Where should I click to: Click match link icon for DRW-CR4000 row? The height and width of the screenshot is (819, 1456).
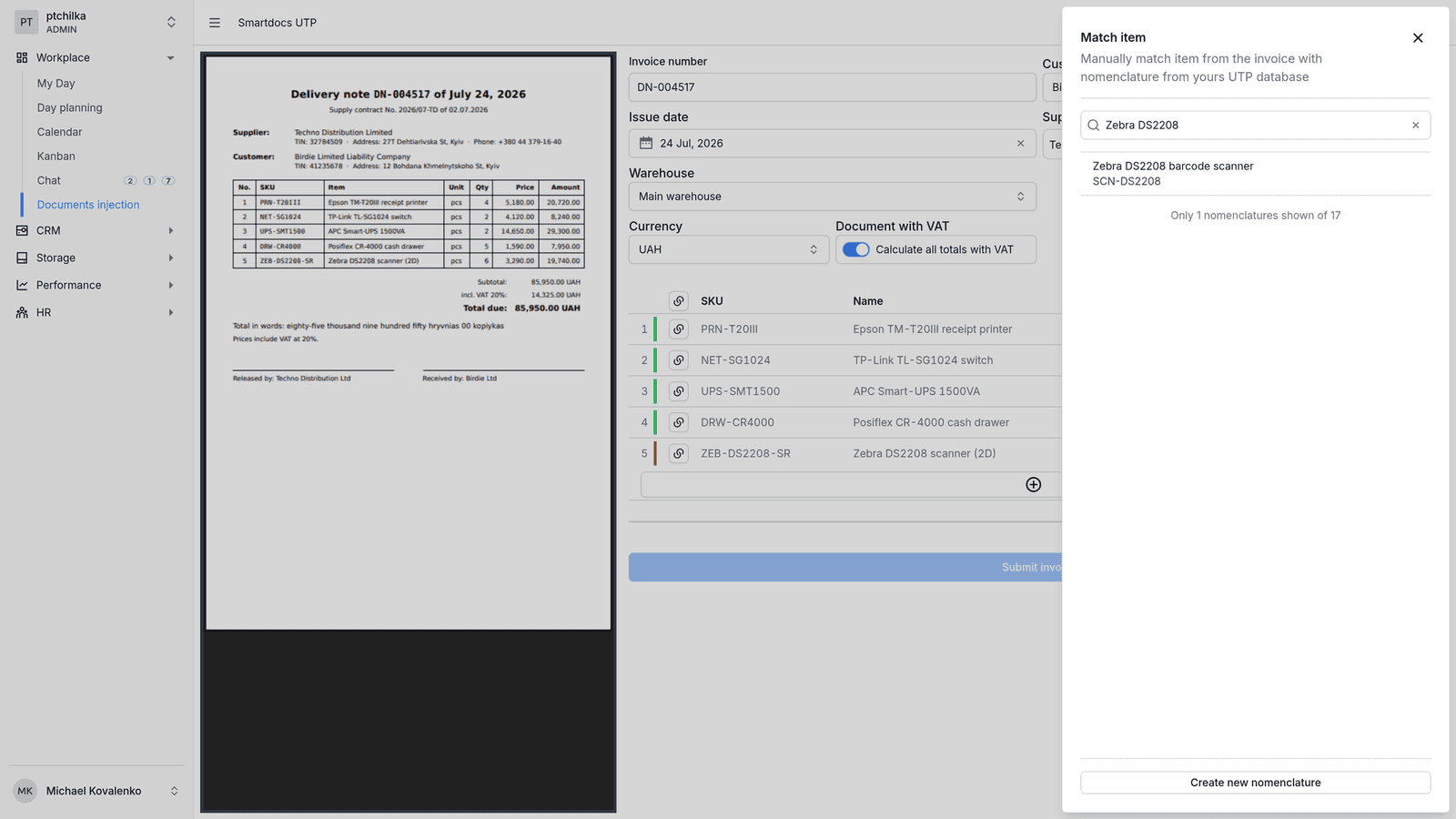679,422
